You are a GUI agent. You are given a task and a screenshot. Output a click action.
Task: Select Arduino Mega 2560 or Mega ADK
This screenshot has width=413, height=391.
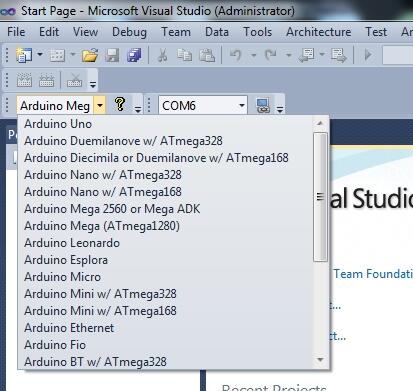coord(165,209)
